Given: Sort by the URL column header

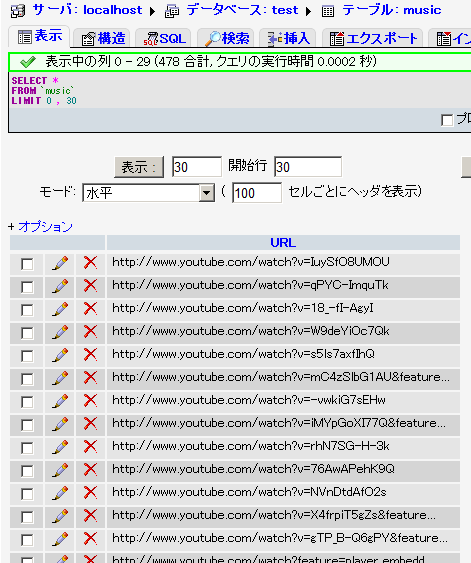Looking at the screenshot, I should [x=283, y=243].
